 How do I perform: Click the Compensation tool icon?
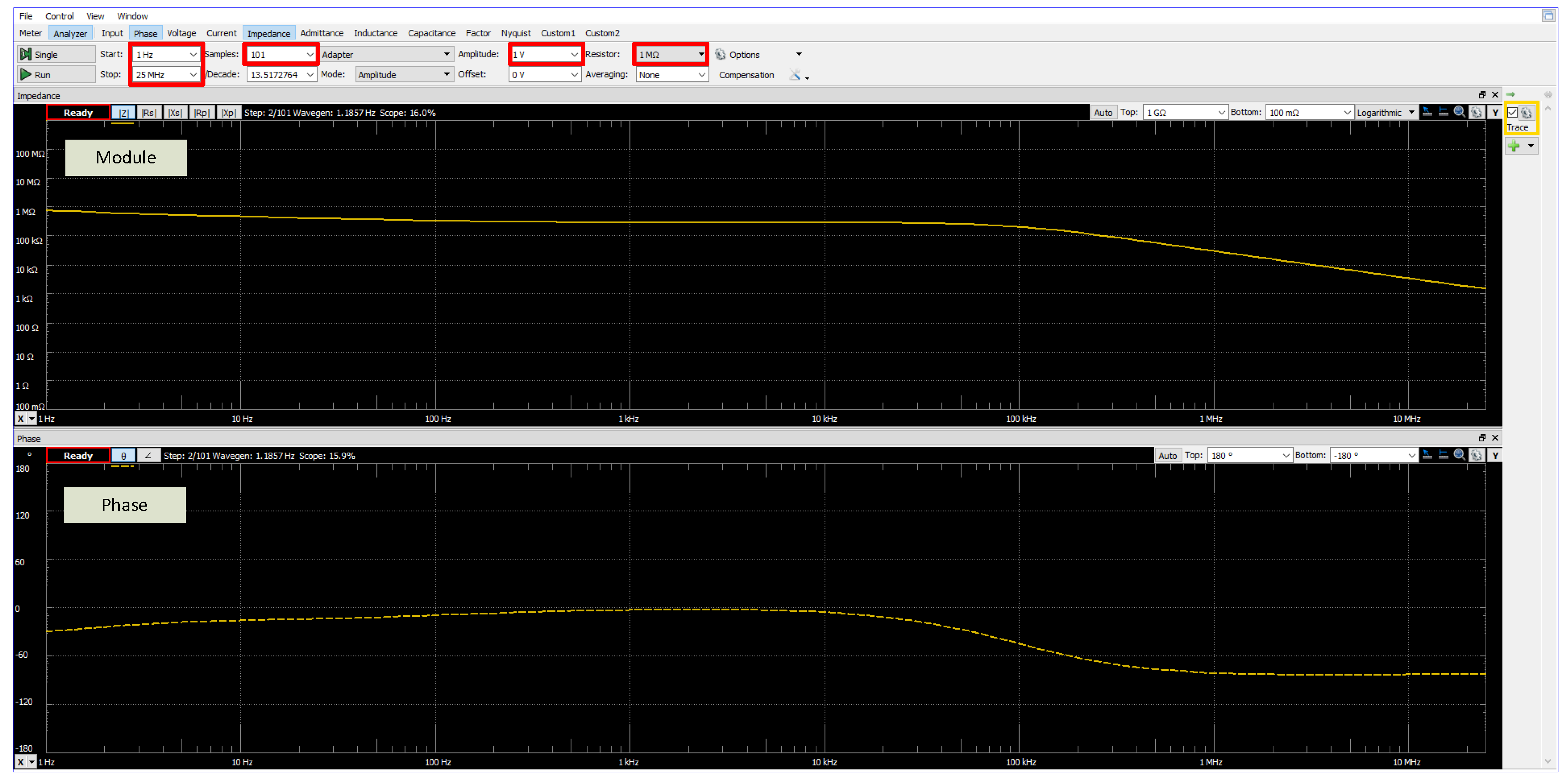(x=795, y=75)
